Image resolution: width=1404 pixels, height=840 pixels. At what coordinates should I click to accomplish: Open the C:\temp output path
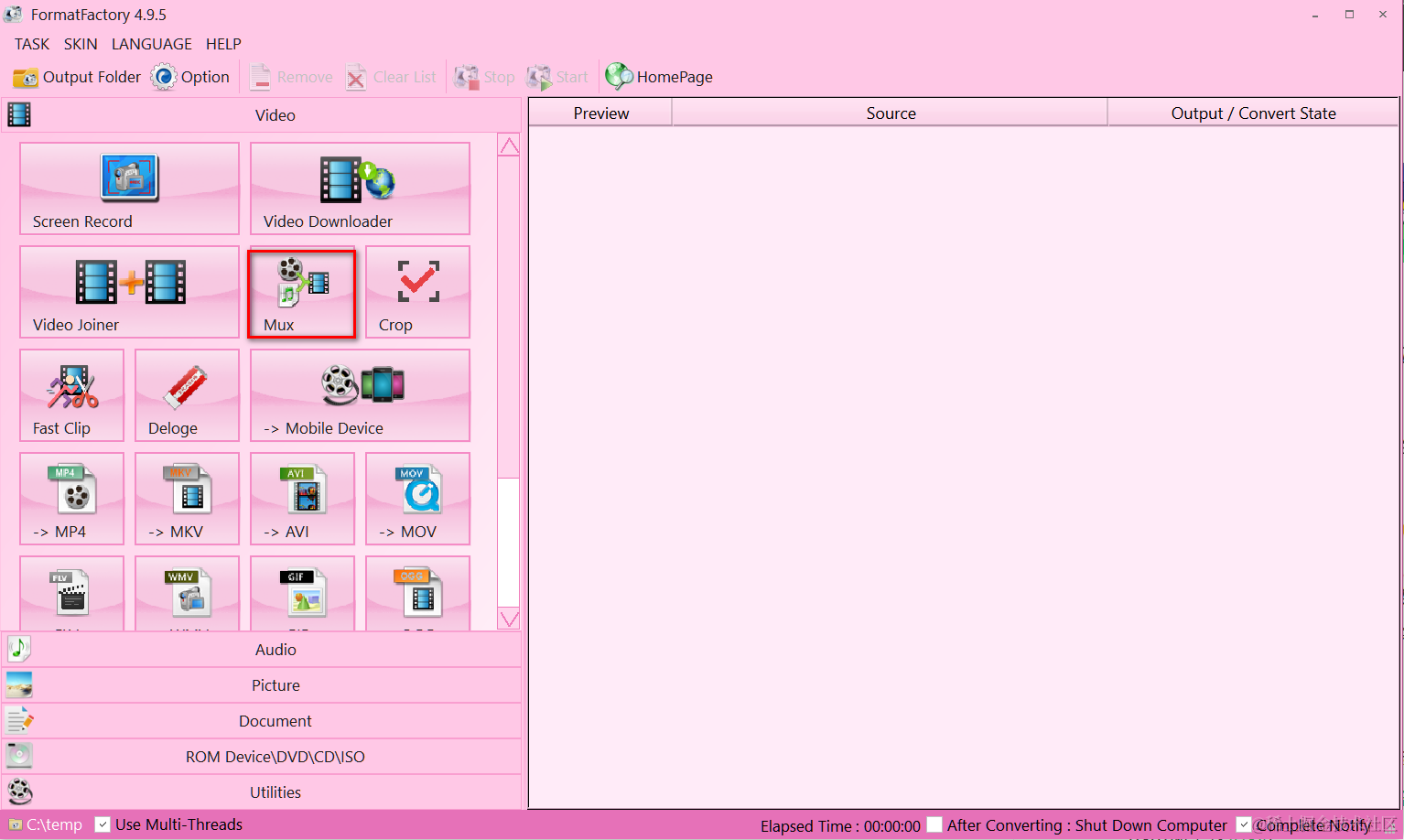[x=46, y=824]
